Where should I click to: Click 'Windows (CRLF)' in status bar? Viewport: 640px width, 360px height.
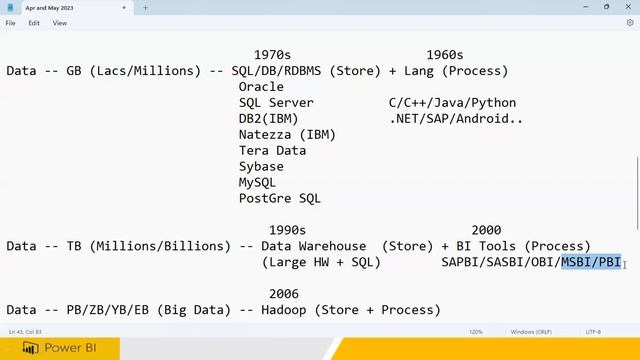[531, 332]
